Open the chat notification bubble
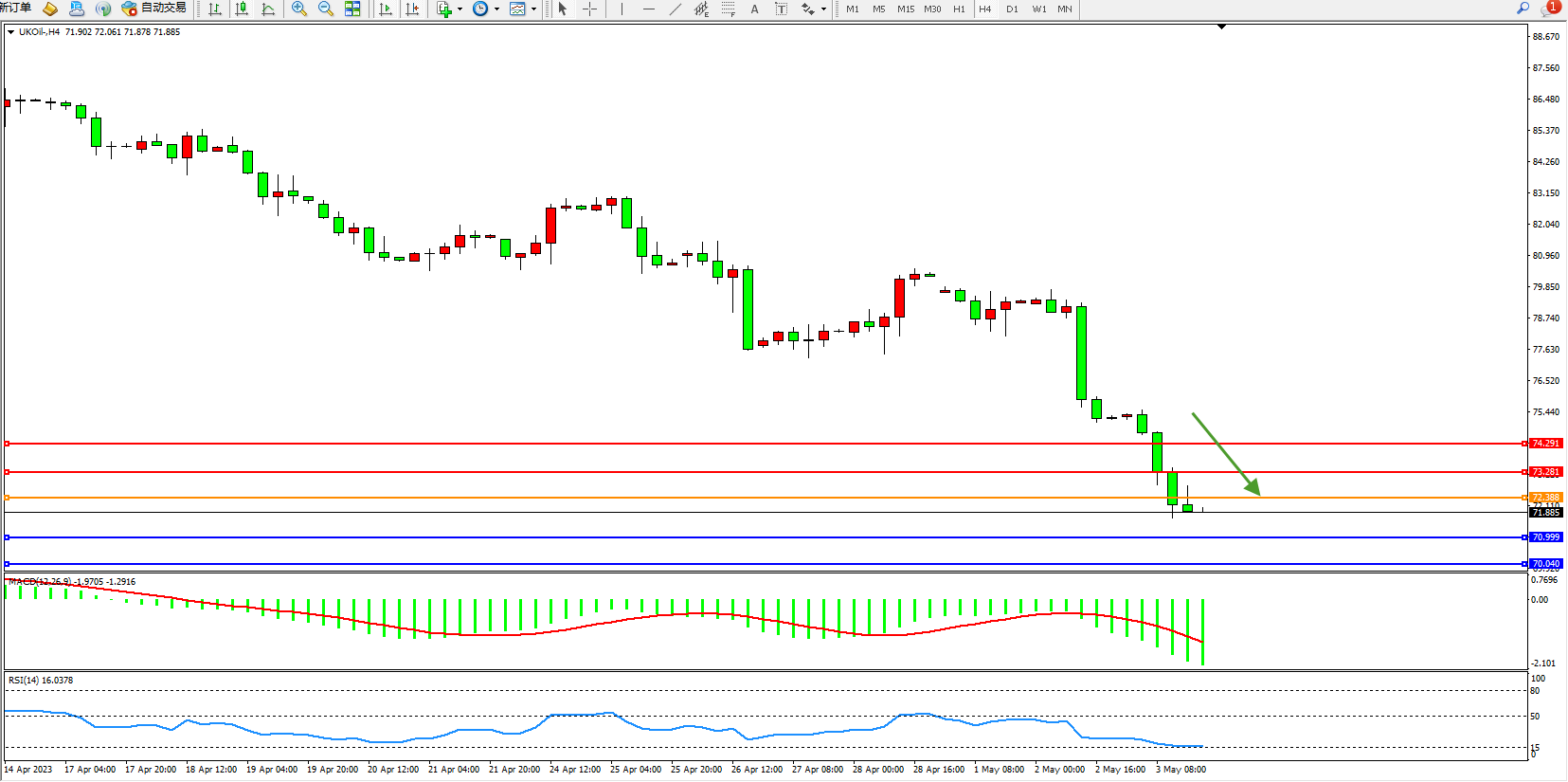This screenshot has width=1568, height=782. (x=1548, y=8)
